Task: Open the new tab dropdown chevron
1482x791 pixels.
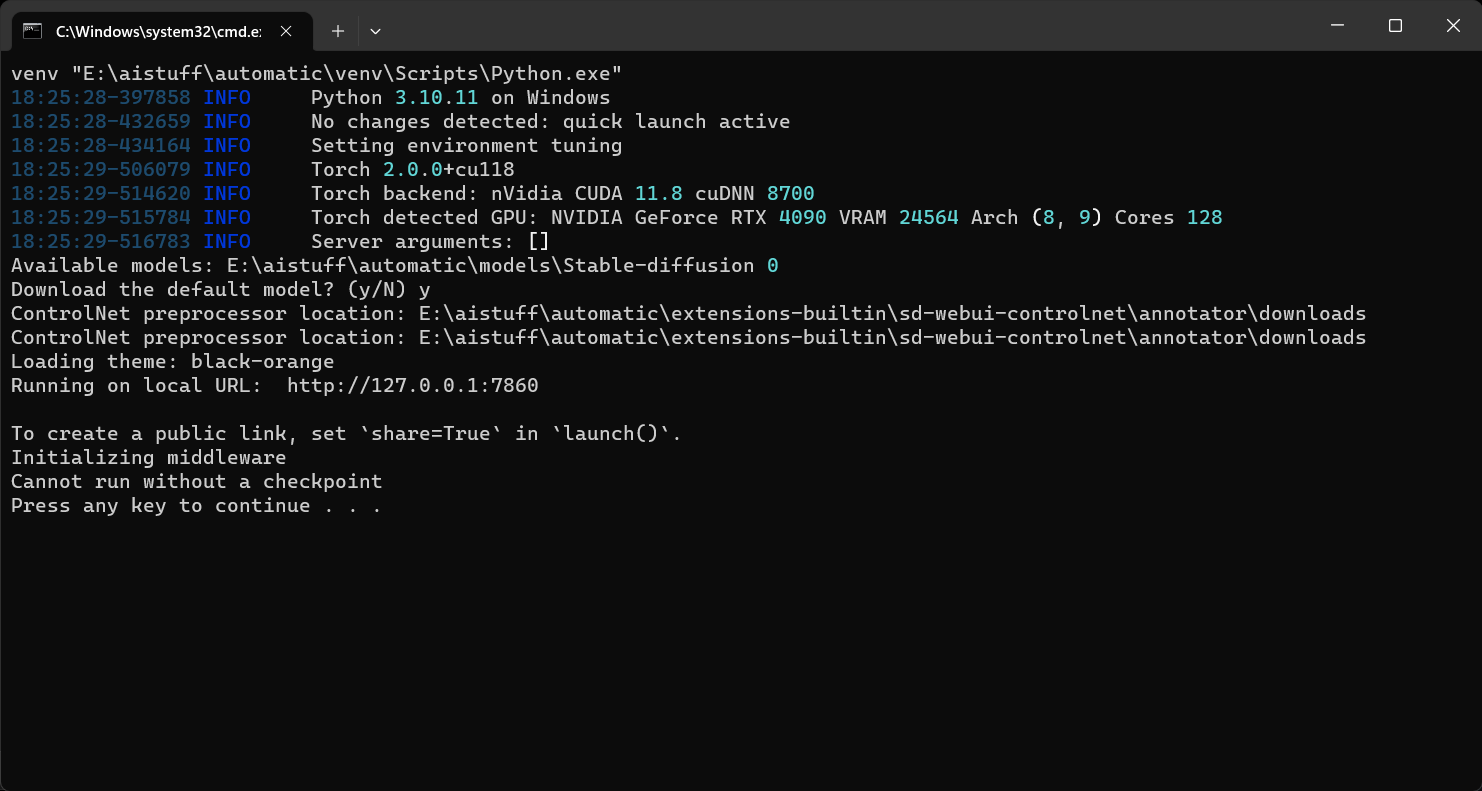Action: (375, 31)
